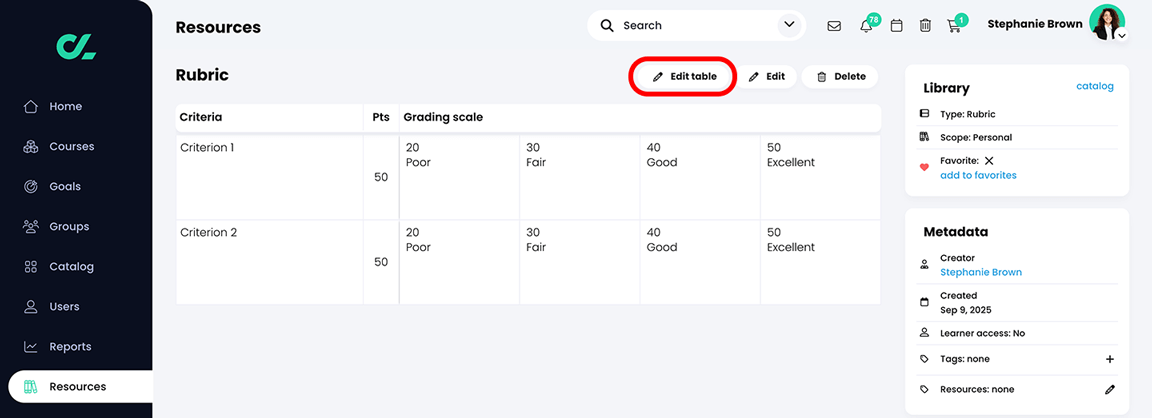
Task: Click the search magnifier icon
Action: point(607,26)
